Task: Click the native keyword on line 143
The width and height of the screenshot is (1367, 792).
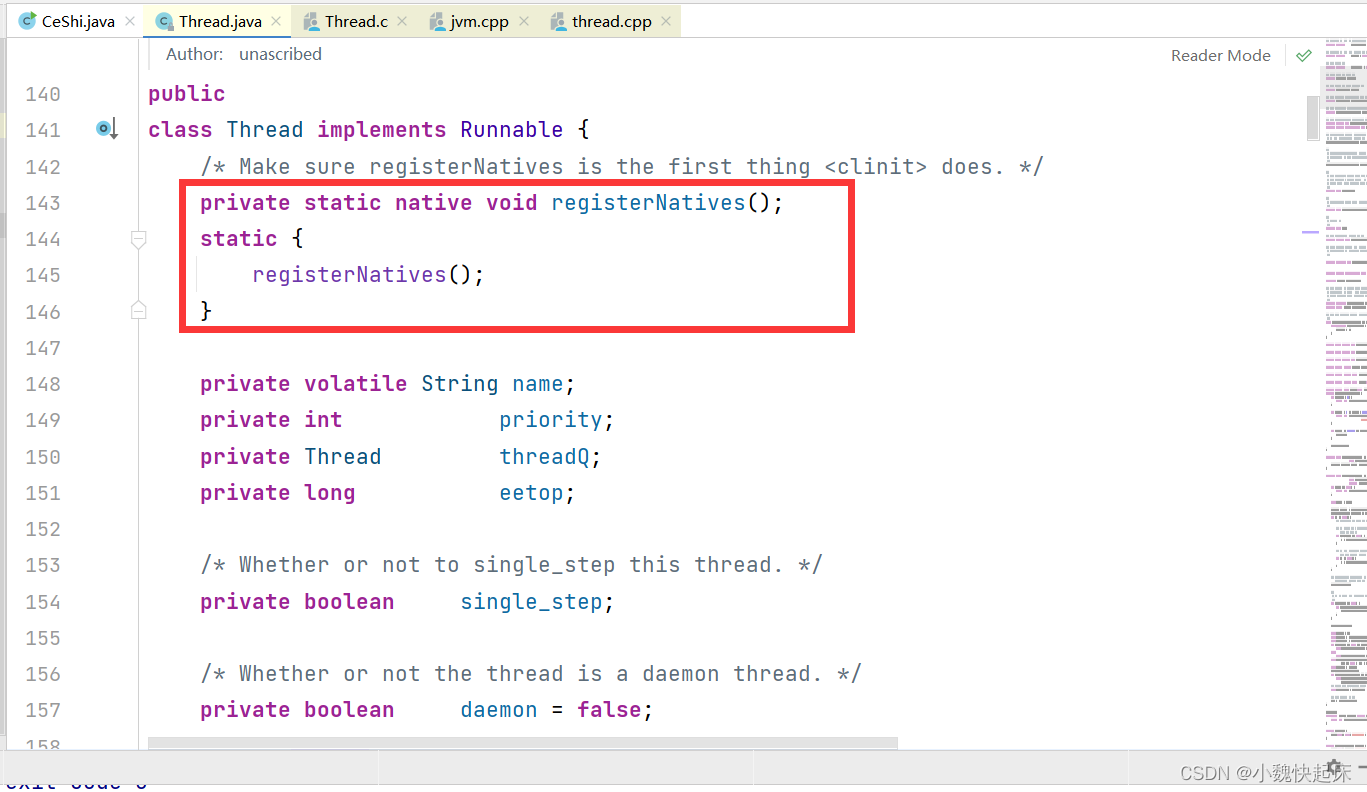Action: (x=433, y=203)
